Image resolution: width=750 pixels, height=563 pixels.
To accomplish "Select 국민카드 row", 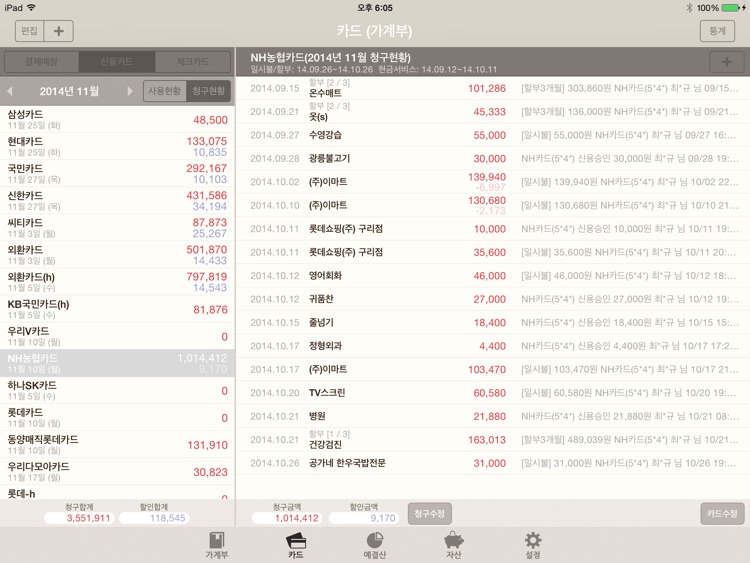I will (x=117, y=174).
